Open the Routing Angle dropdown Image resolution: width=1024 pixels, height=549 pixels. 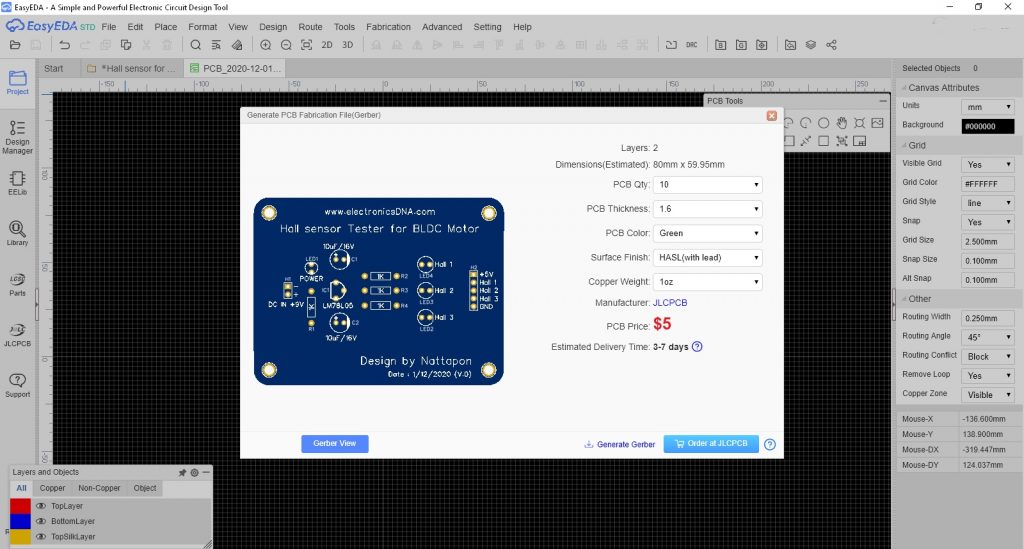click(987, 337)
